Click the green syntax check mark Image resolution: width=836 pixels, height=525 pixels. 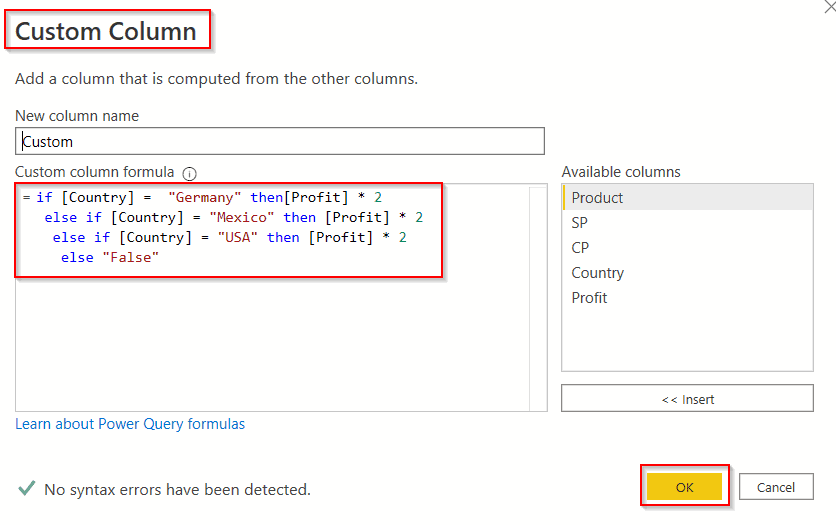(27, 488)
